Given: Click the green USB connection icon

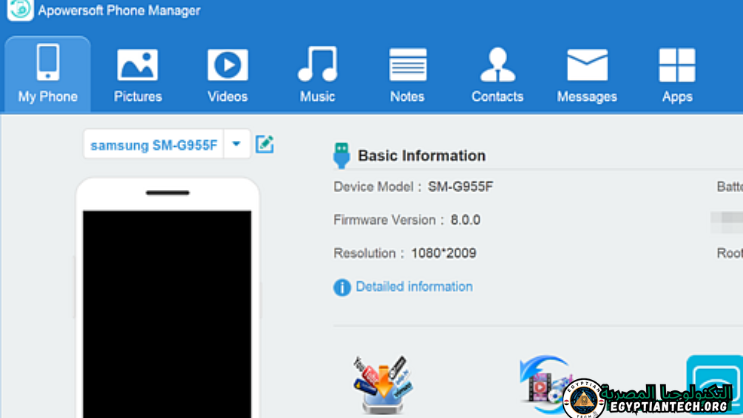Looking at the screenshot, I should (341, 155).
